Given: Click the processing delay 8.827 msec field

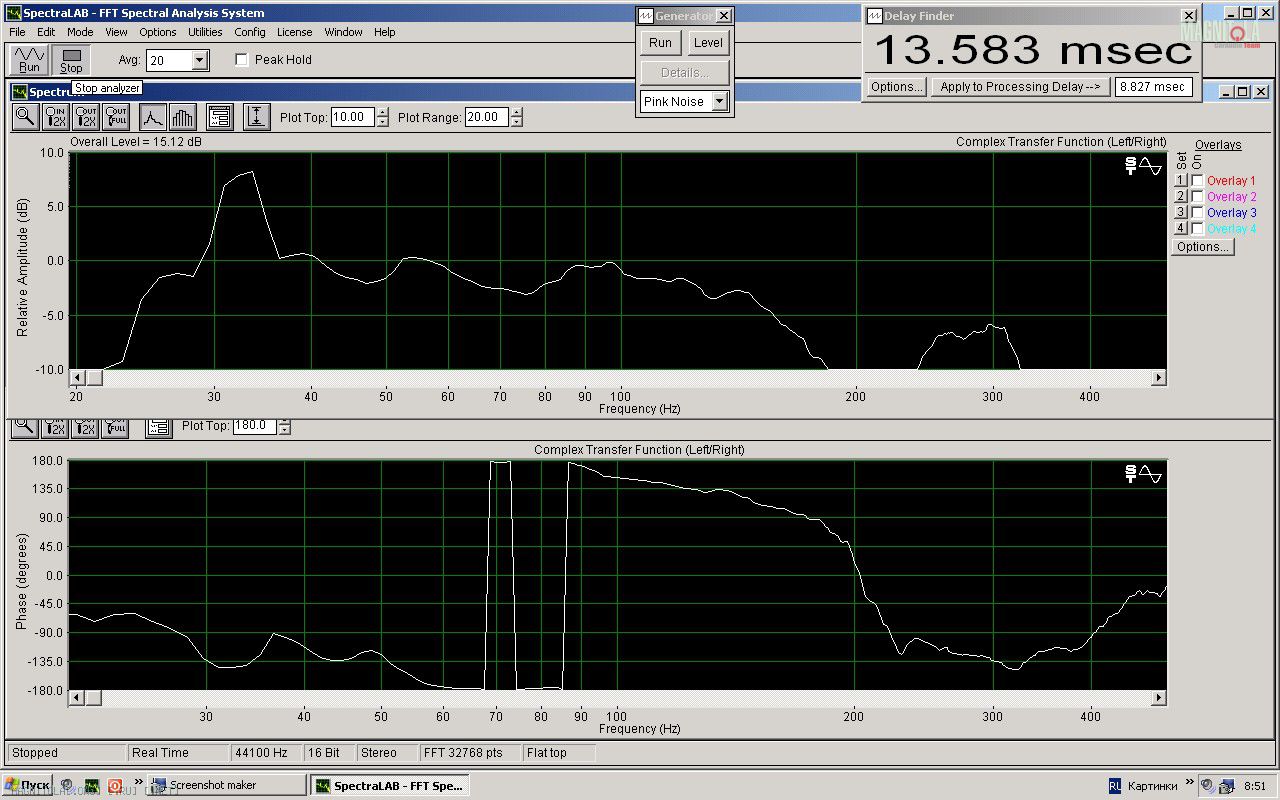Looking at the screenshot, I should [1153, 87].
